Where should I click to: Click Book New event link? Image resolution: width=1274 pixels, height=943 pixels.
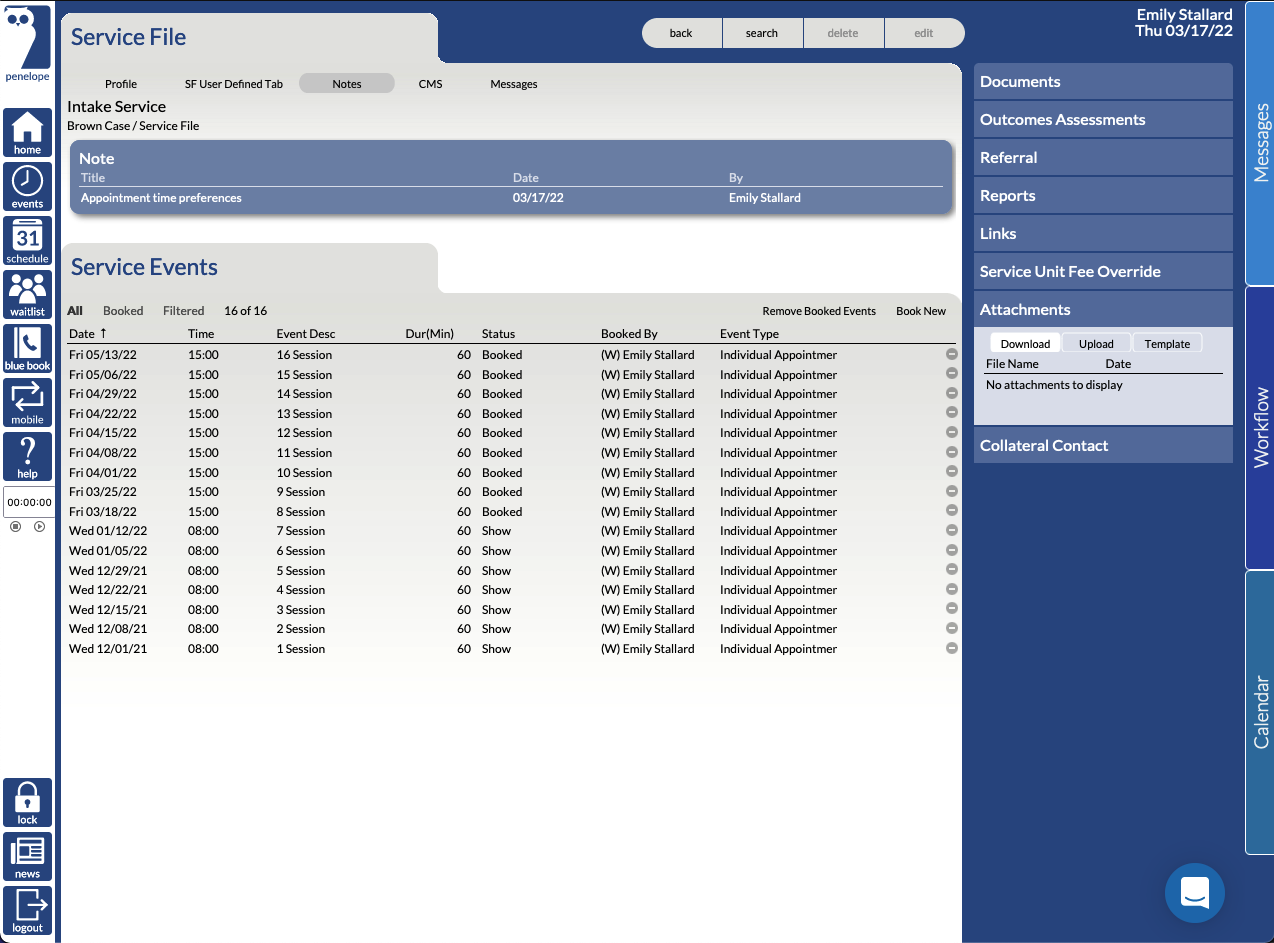921,311
